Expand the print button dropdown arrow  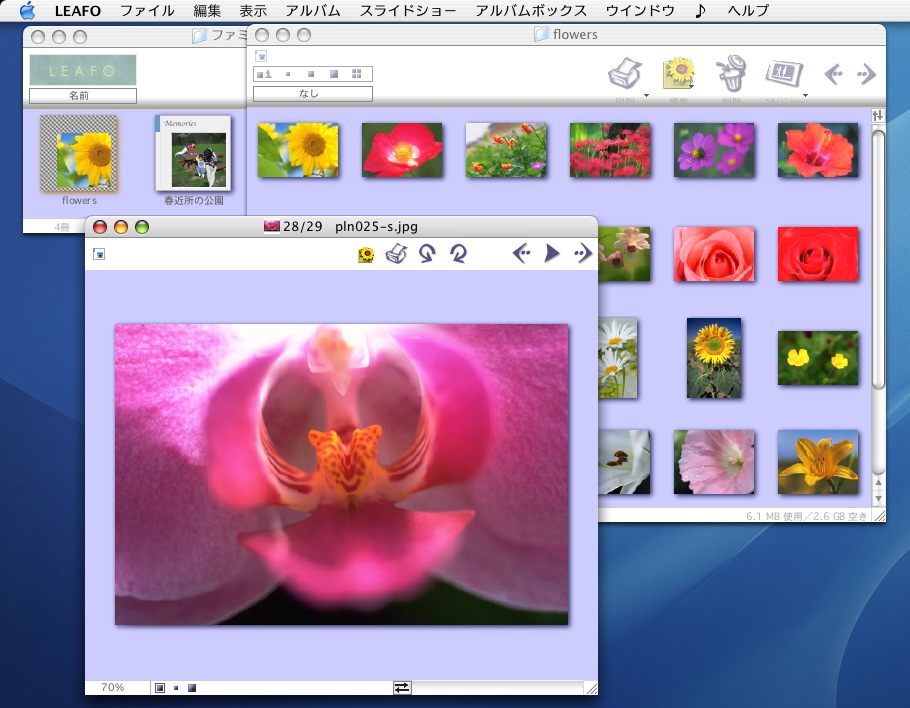pyautogui.click(x=647, y=96)
